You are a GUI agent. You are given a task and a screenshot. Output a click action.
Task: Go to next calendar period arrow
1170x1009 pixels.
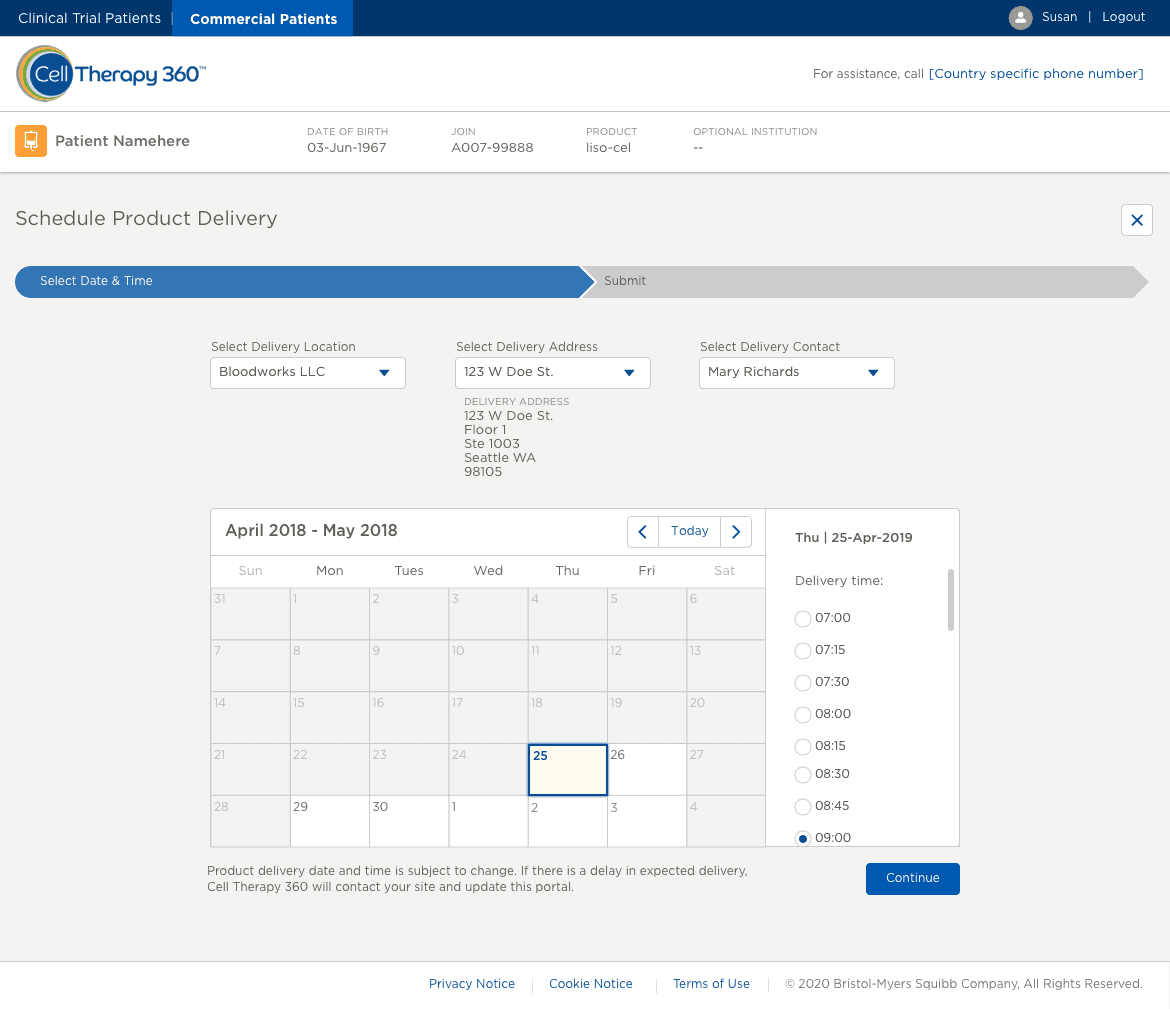click(736, 531)
